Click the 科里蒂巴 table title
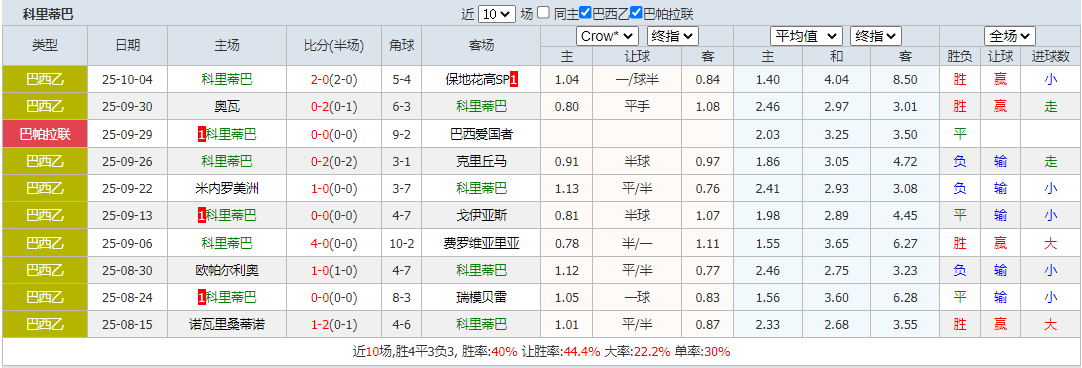 (x=48, y=13)
